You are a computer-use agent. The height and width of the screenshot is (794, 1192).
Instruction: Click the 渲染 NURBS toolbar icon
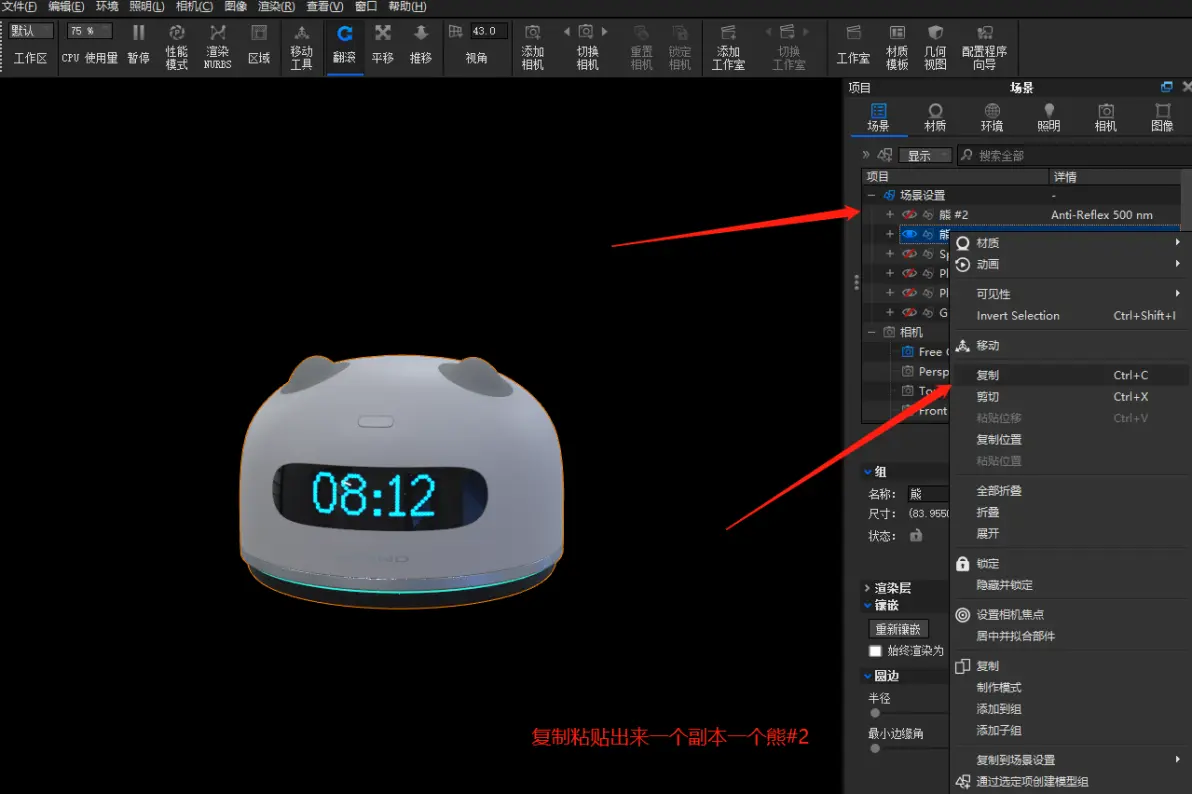coord(217,33)
